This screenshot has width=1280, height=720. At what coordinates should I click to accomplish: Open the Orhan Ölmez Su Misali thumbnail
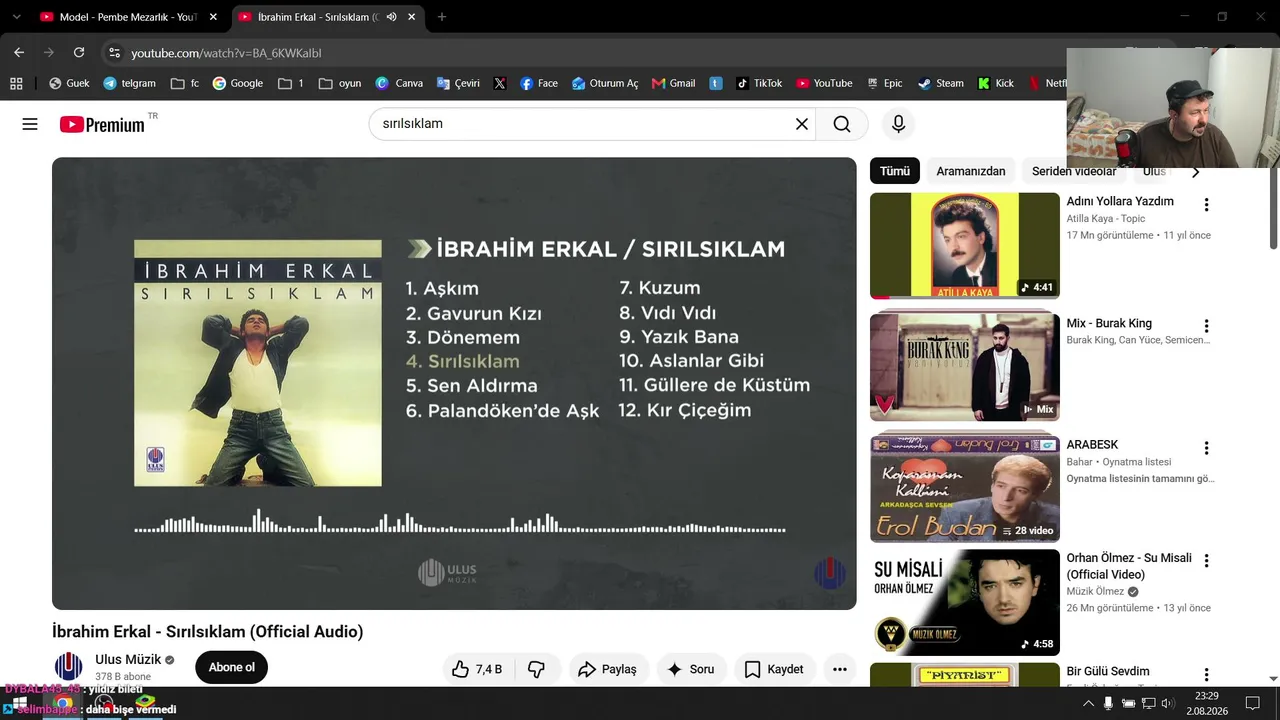pyautogui.click(x=965, y=602)
